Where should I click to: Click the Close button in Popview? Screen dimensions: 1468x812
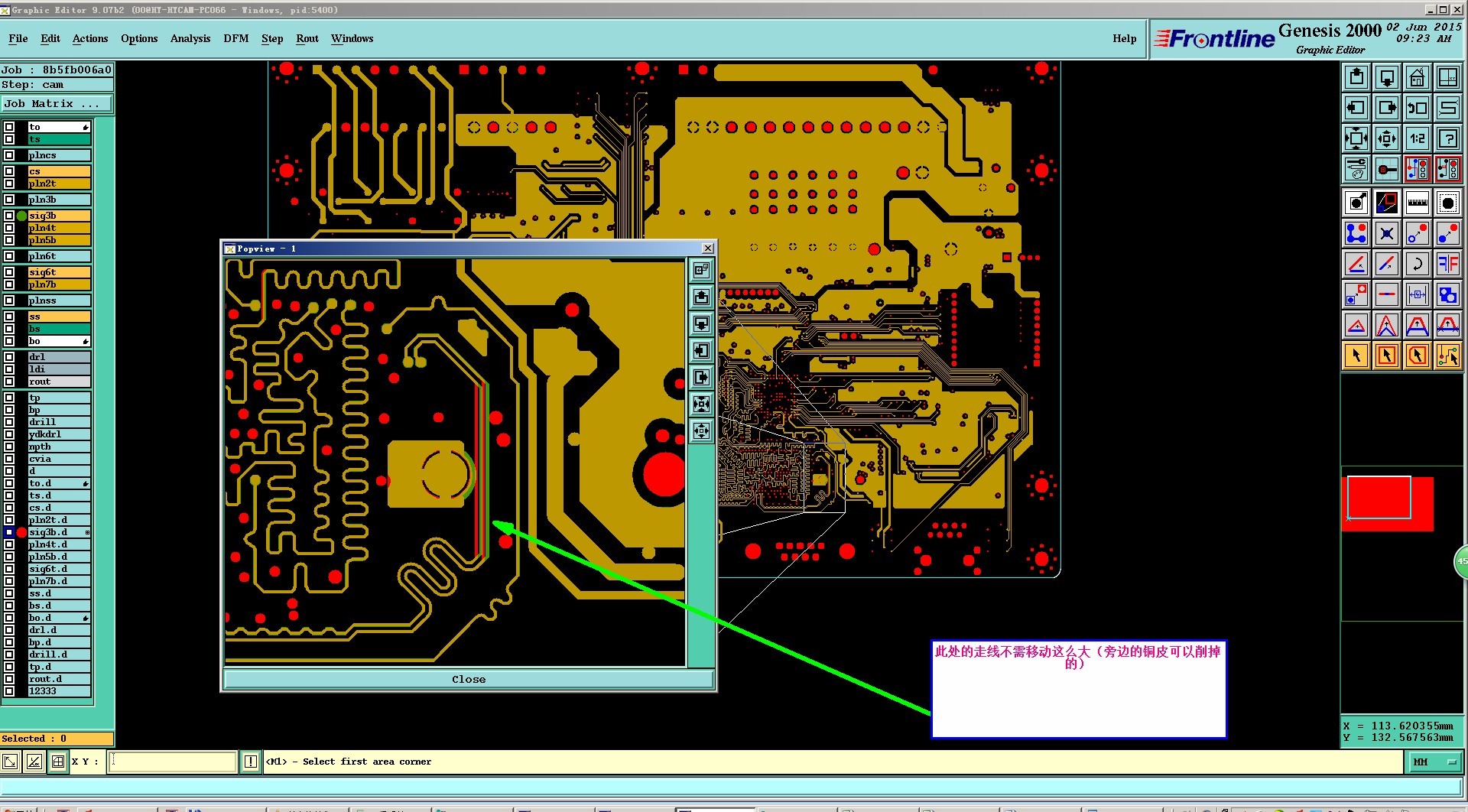(469, 679)
